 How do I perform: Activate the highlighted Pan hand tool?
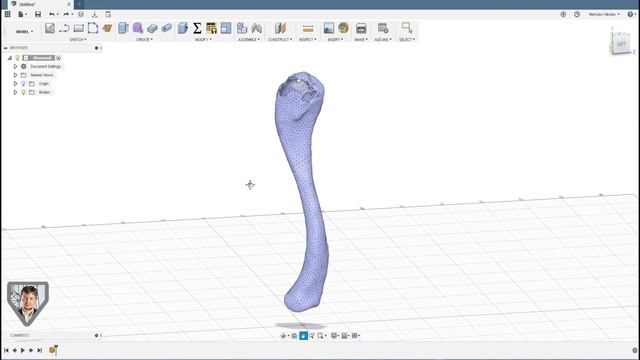click(303, 336)
